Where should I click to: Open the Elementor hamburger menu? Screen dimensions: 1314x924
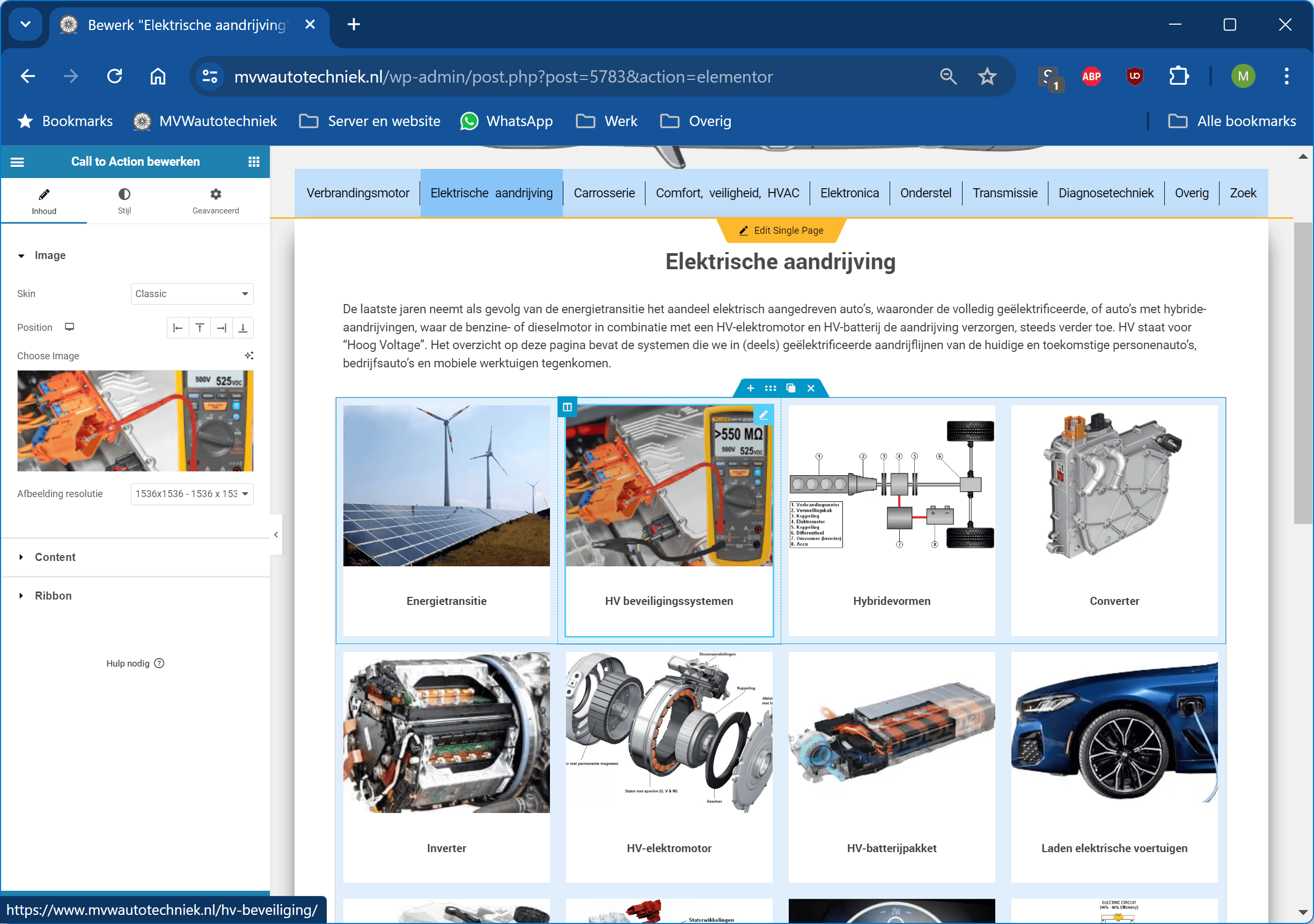[17, 162]
